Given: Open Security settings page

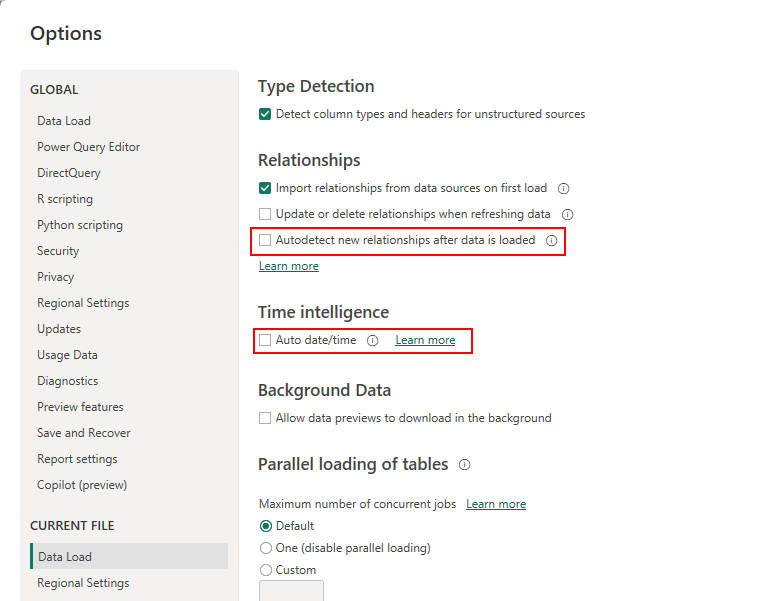Looking at the screenshot, I should [58, 251].
